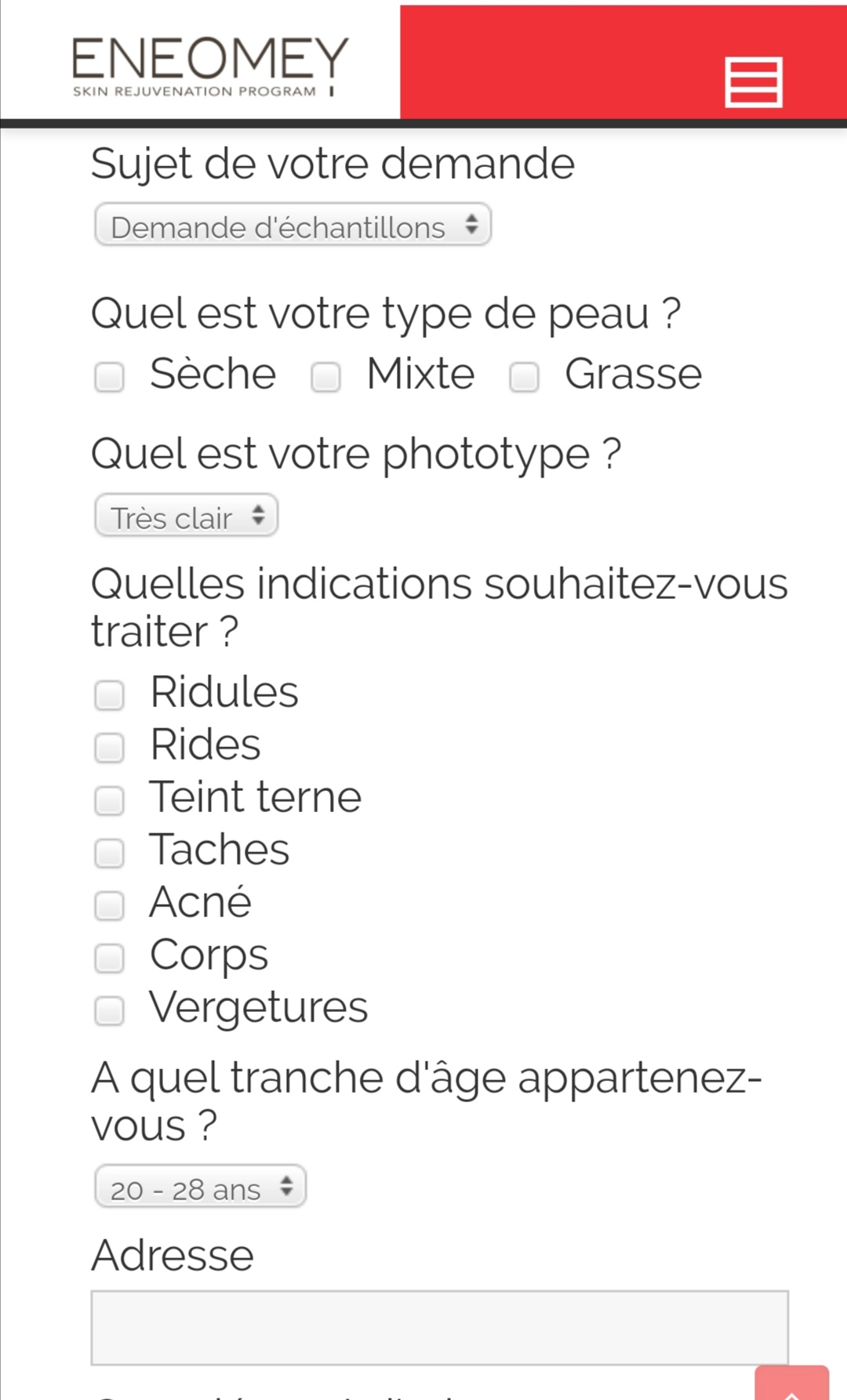Viewport: 847px width, 1400px height.
Task: Click the Teint terne label text
Action: [256, 797]
